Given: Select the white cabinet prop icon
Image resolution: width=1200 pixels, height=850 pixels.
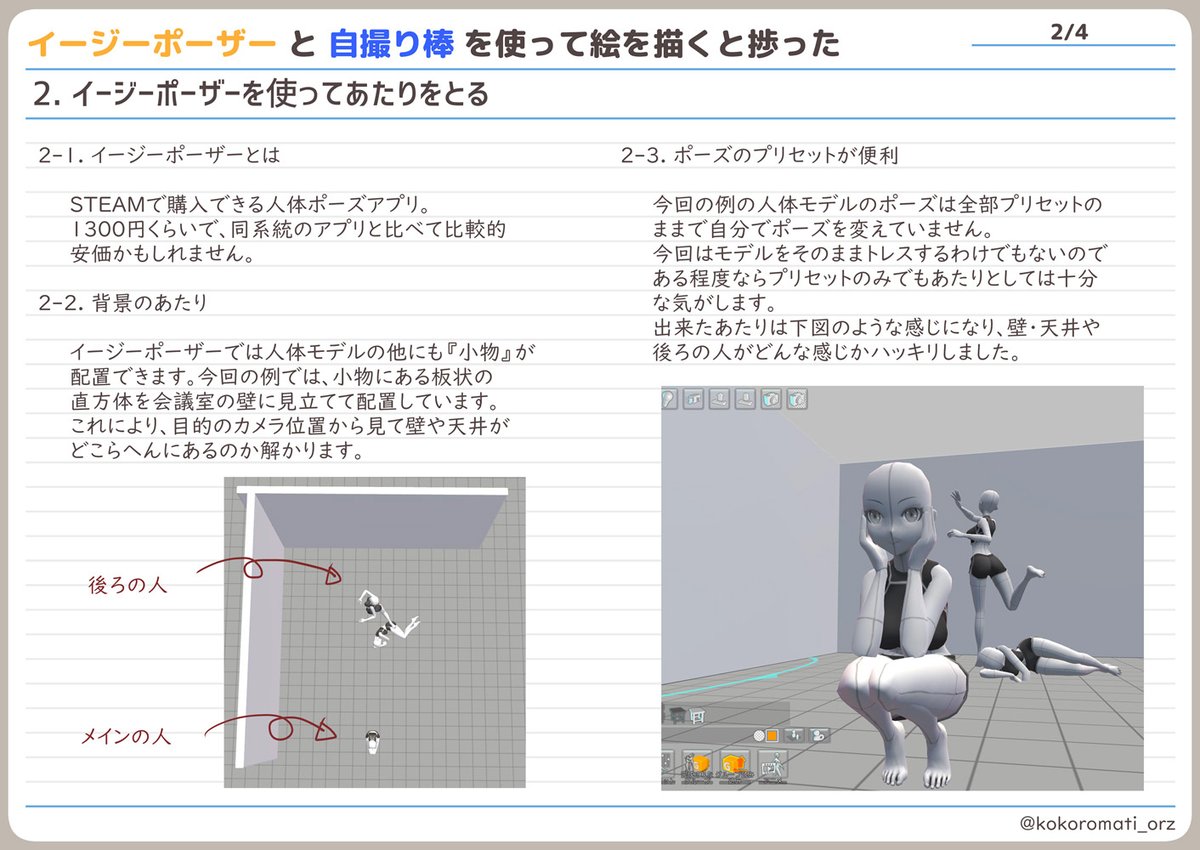Looking at the screenshot, I should click(x=697, y=716).
